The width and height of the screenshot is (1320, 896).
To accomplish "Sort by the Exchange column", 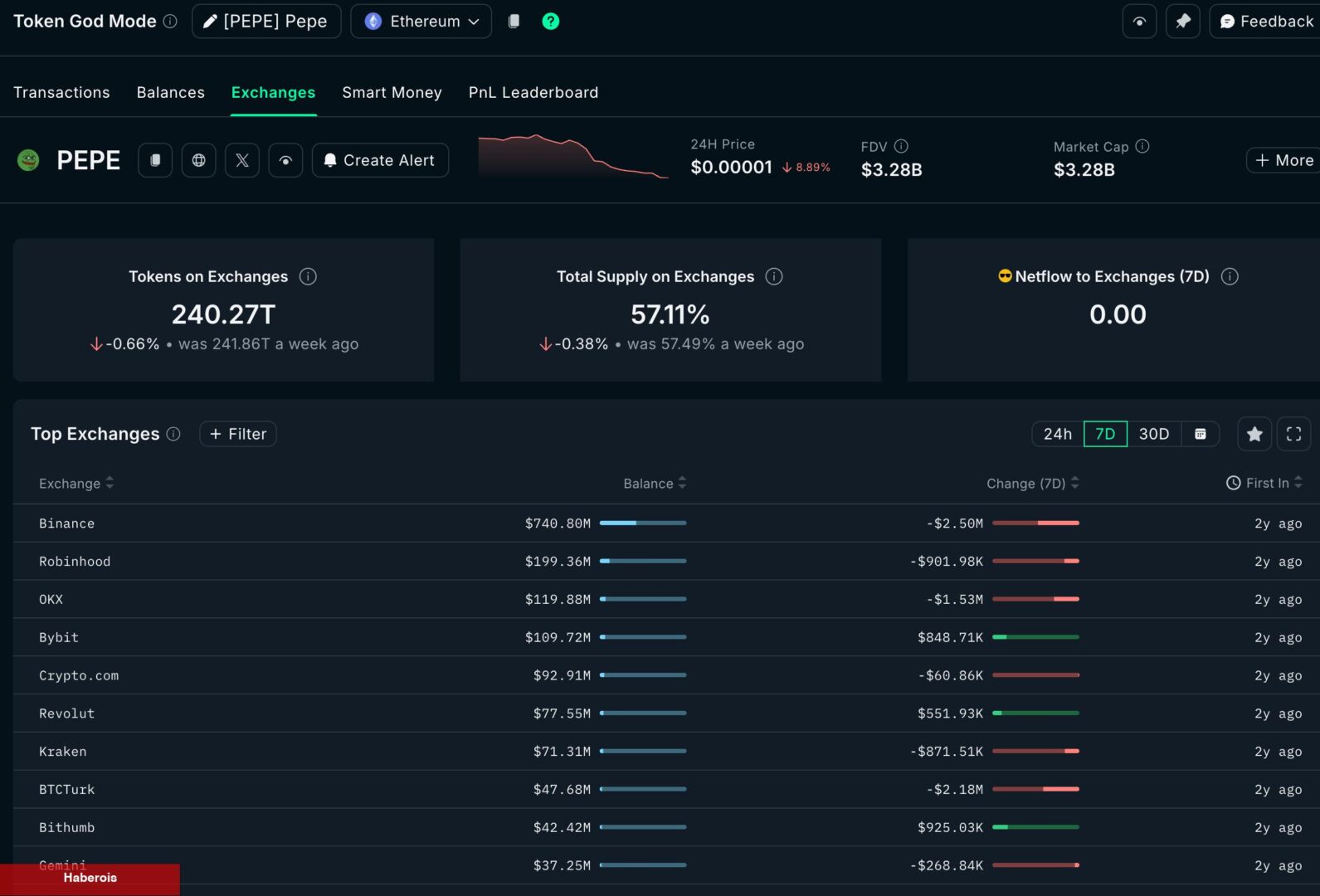I will tap(76, 483).
